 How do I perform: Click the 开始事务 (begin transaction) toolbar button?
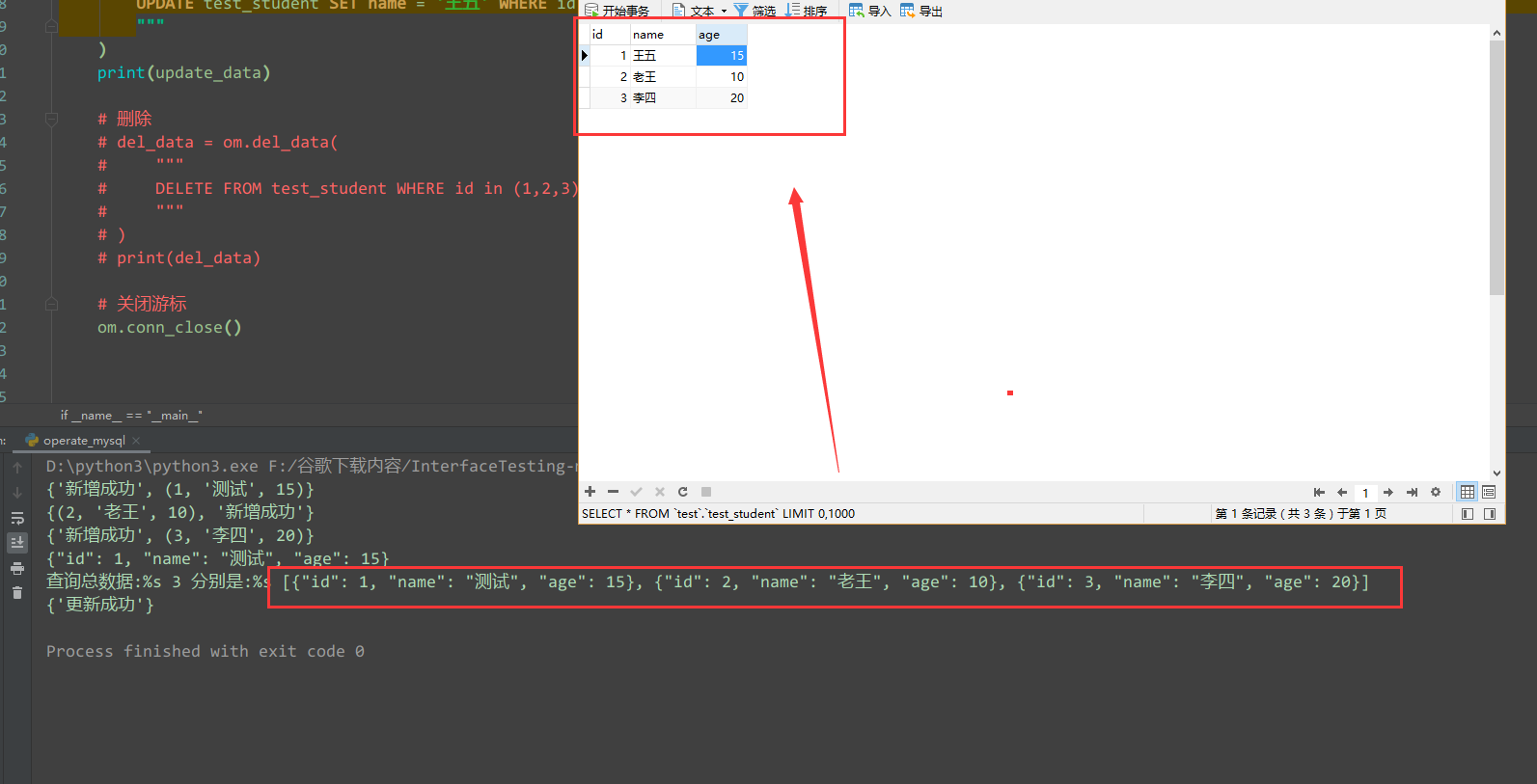[x=617, y=11]
